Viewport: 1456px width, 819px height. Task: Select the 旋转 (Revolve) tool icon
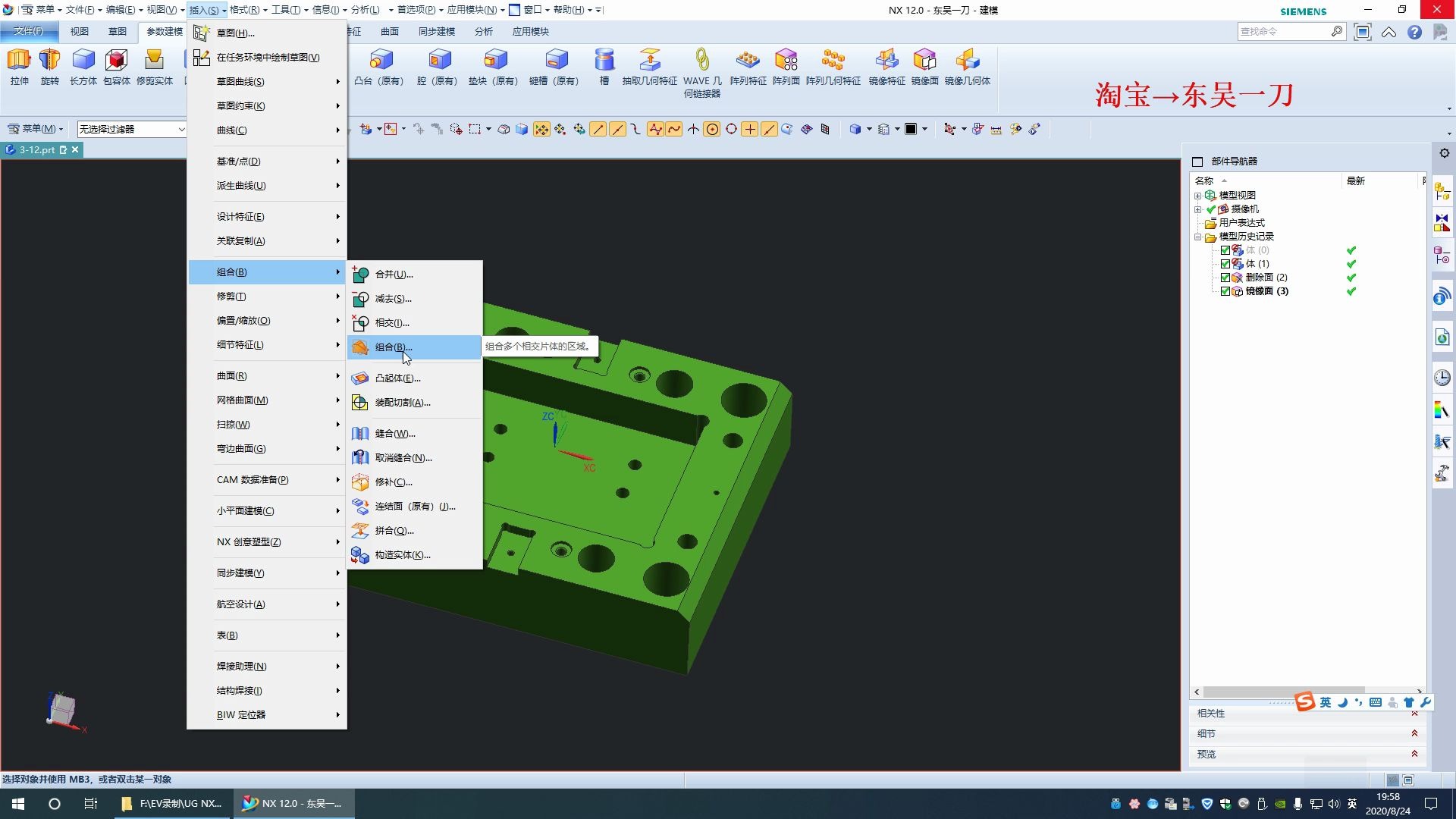pos(49,61)
